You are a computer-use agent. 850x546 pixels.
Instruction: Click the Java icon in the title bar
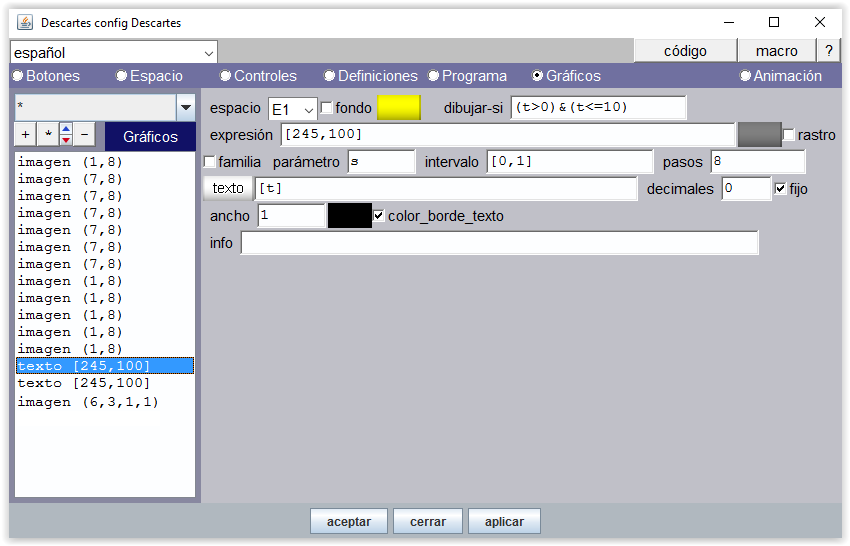tap(24, 22)
